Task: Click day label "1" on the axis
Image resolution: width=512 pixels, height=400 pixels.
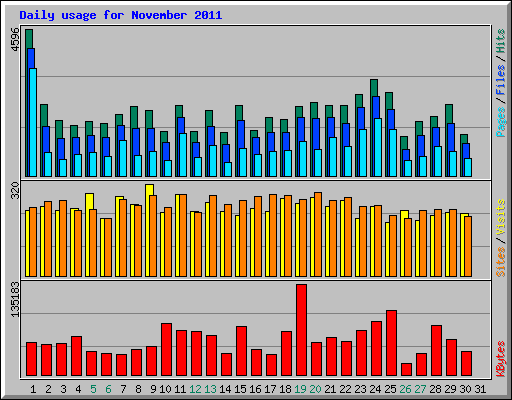Action: 33,389
